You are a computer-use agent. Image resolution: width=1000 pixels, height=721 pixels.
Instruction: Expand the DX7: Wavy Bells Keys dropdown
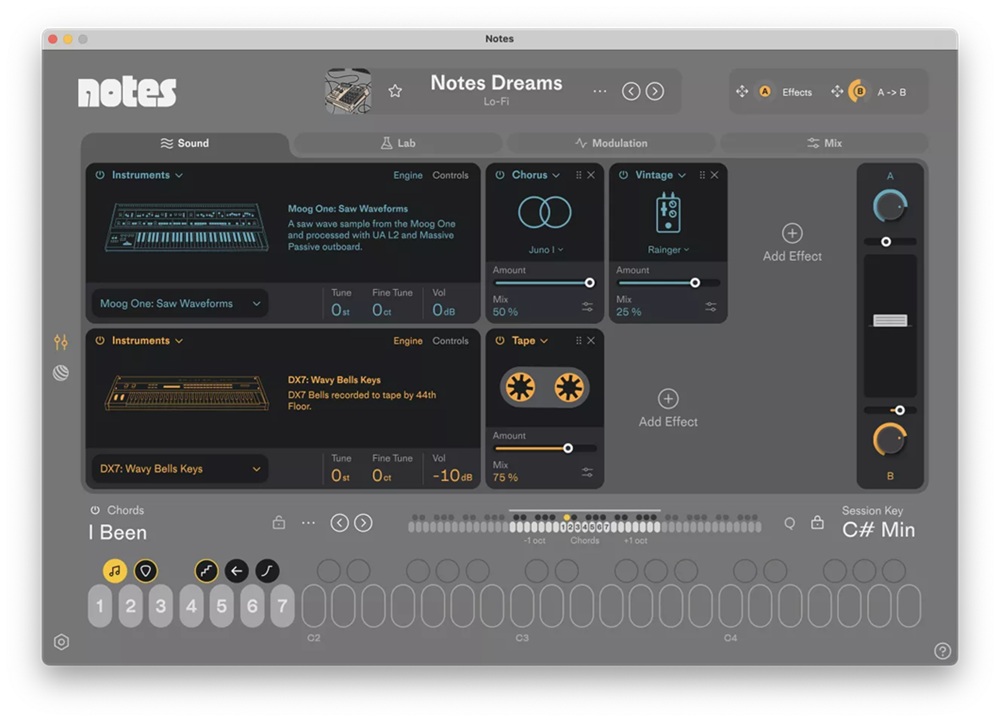click(x=181, y=469)
